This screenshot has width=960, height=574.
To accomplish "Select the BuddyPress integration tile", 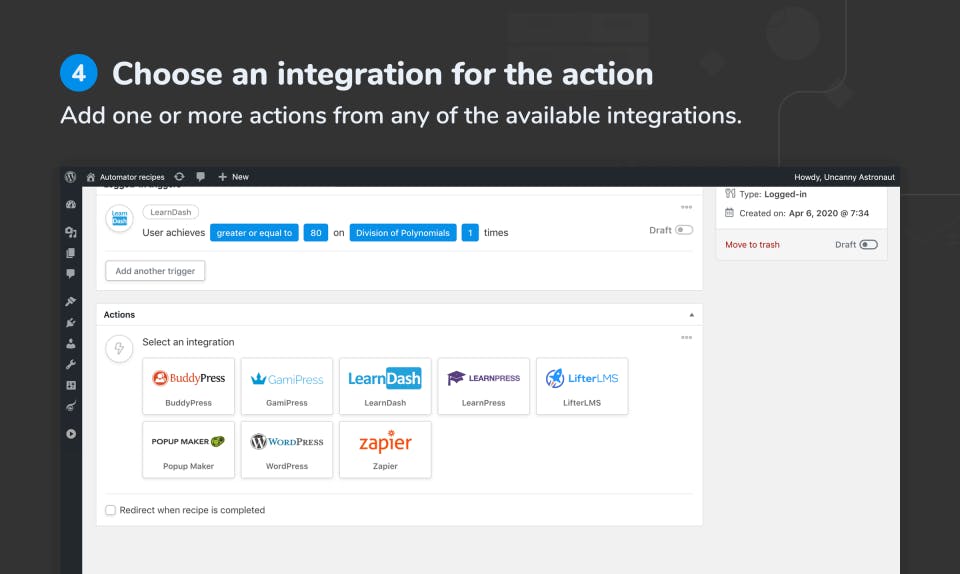I will [x=189, y=386].
